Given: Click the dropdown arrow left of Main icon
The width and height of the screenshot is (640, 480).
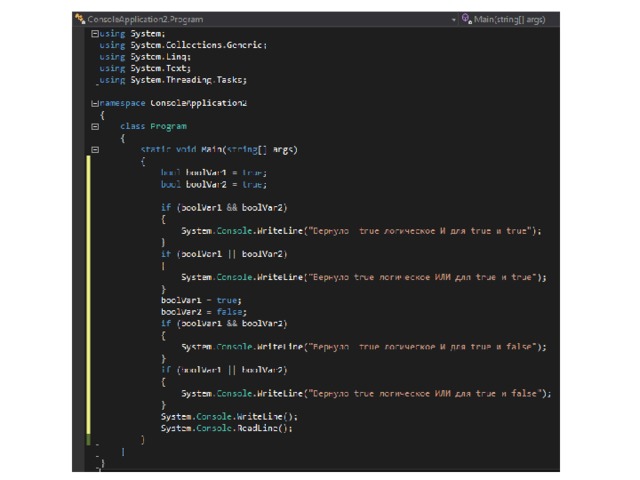Looking at the screenshot, I should tap(454, 19).
